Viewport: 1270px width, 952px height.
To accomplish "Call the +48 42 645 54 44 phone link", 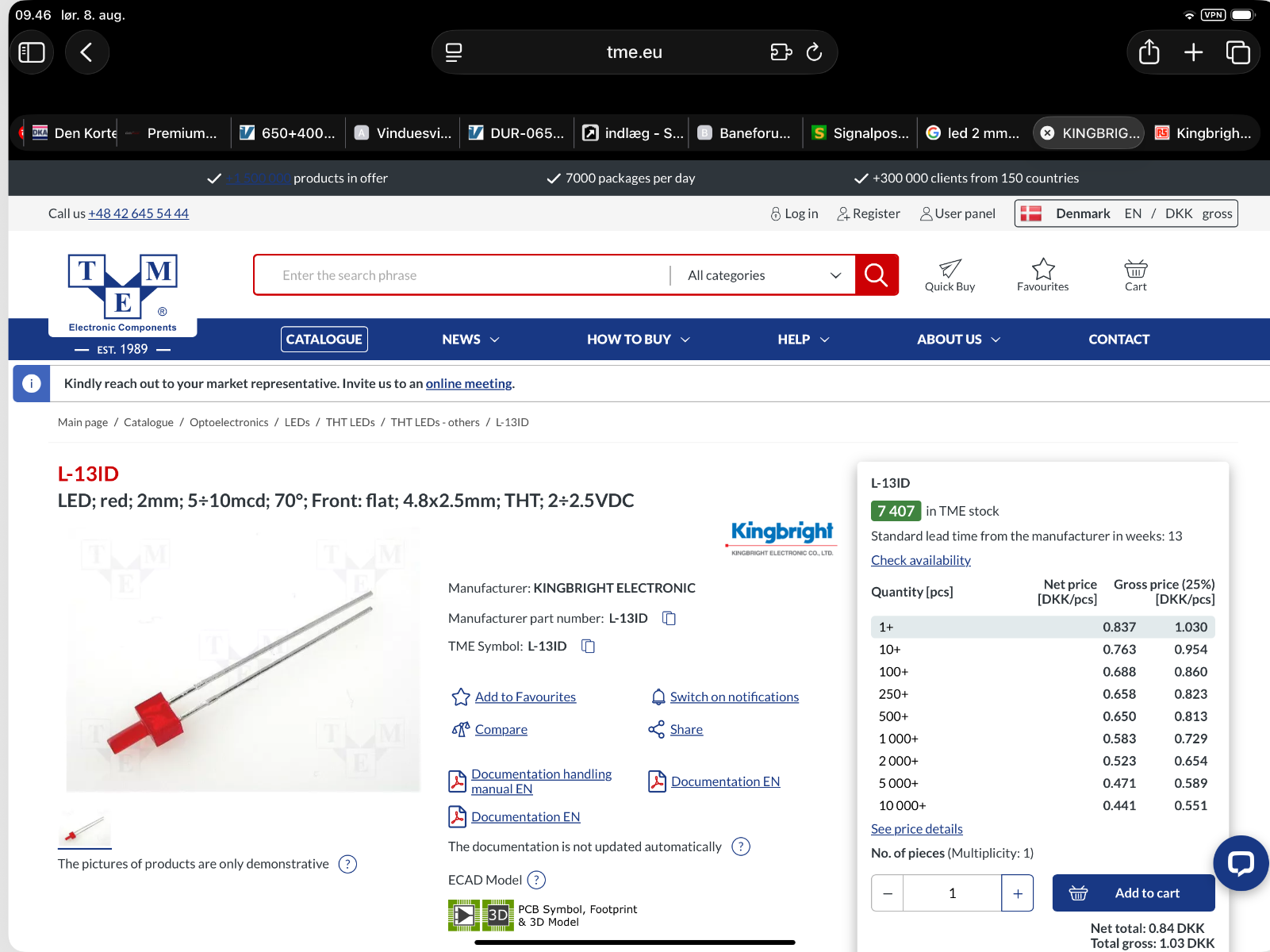I will pos(139,213).
